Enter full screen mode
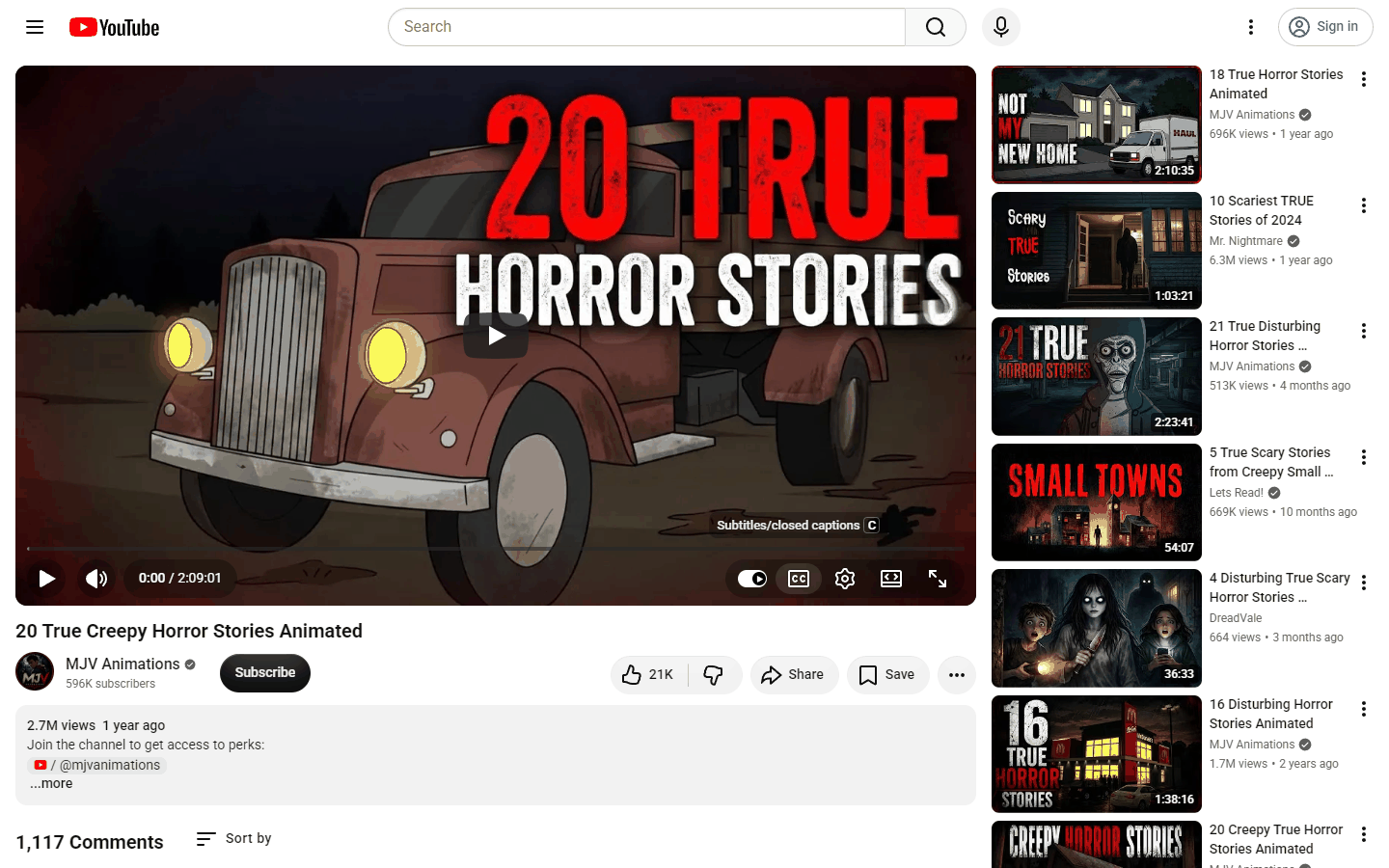This screenshot has width=1389, height=868. [938, 579]
